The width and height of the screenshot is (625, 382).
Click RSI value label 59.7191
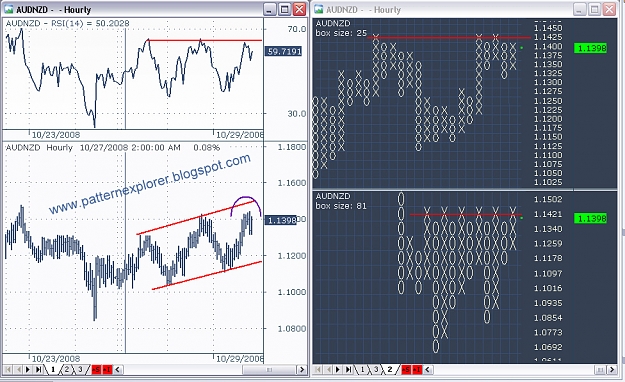283,51
